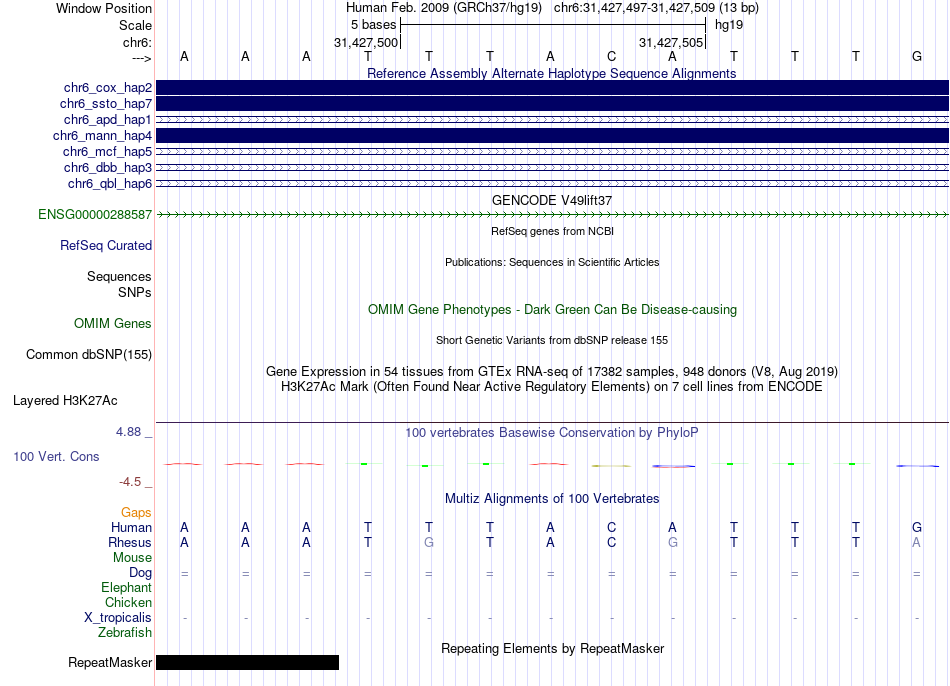Open the Common dbSNP(155) track label
Screen dimensions: 950x686
89,355
